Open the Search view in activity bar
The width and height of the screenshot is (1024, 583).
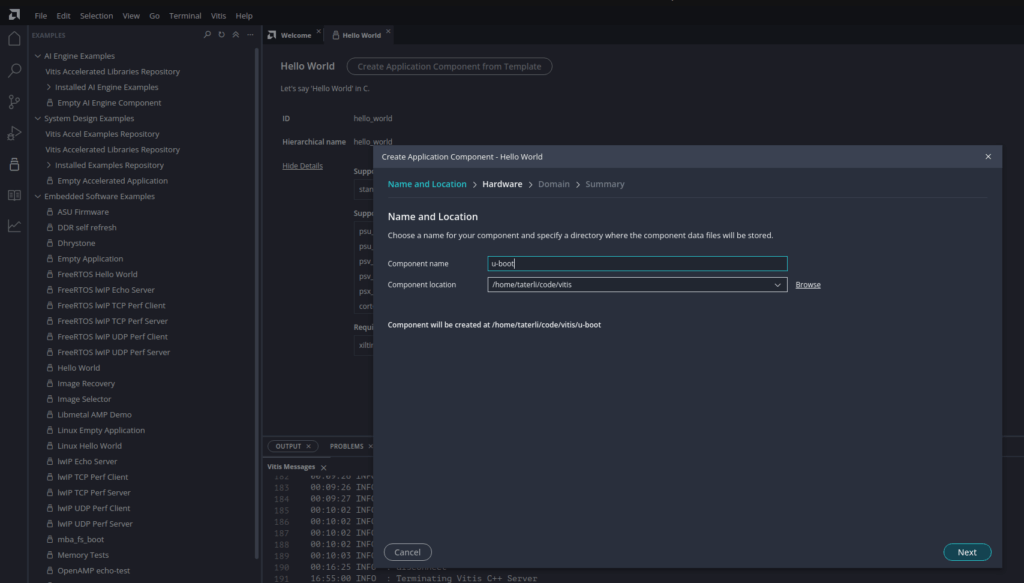[x=14, y=70]
